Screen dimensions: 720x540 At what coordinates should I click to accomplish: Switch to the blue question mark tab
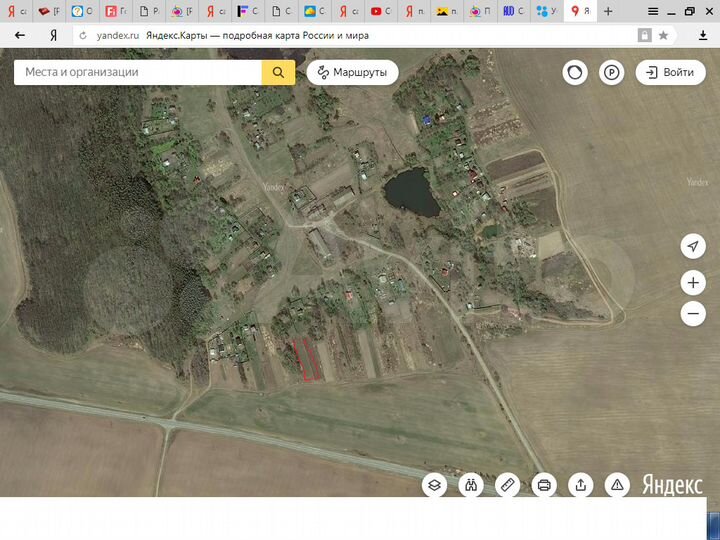(x=82, y=11)
